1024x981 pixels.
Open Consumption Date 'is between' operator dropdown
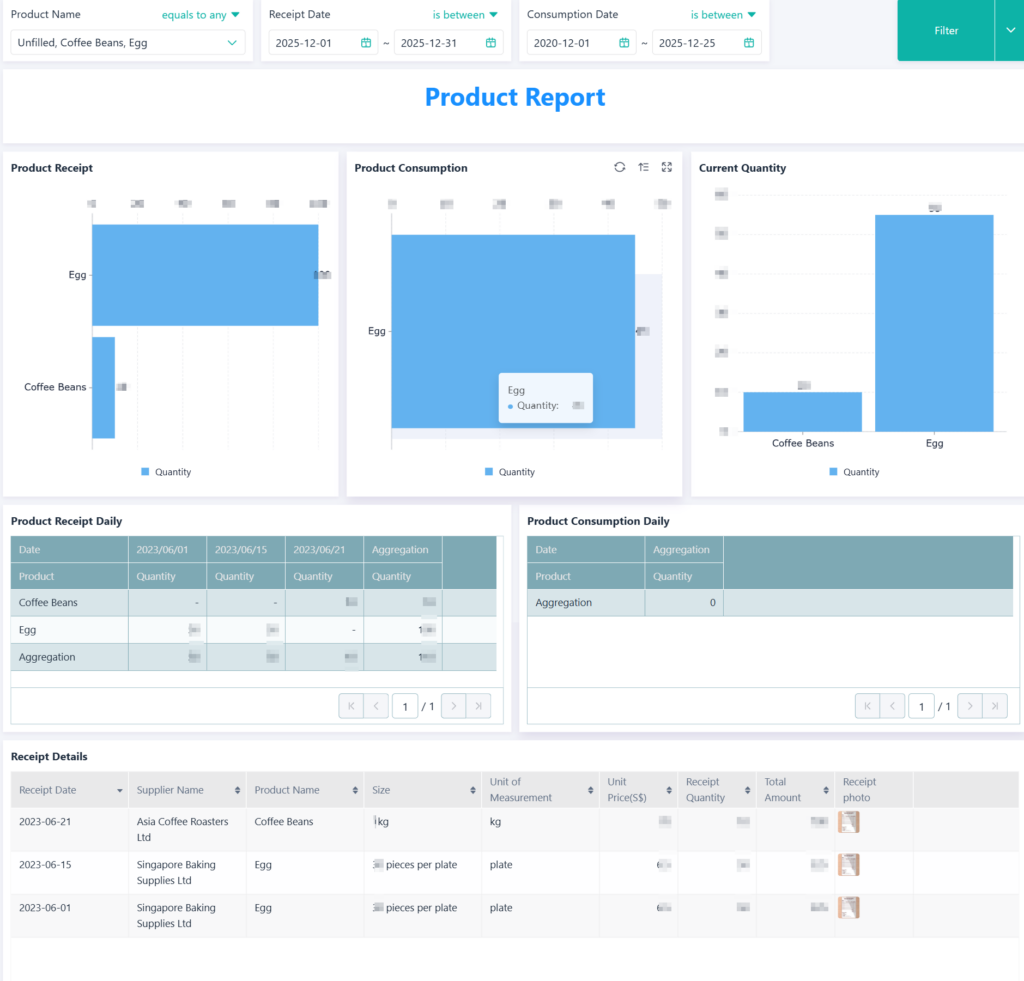(723, 15)
